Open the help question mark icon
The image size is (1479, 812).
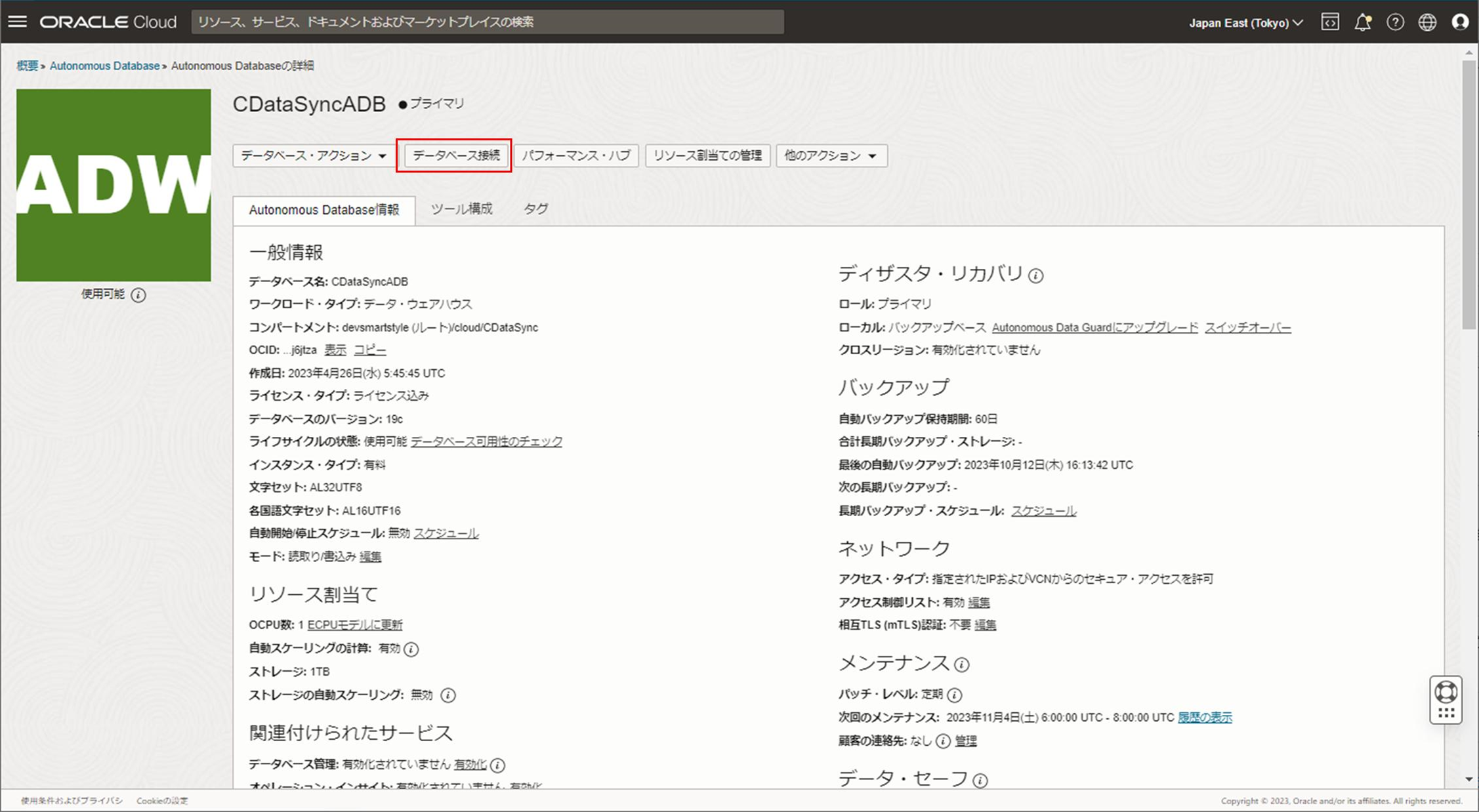[x=1395, y=22]
